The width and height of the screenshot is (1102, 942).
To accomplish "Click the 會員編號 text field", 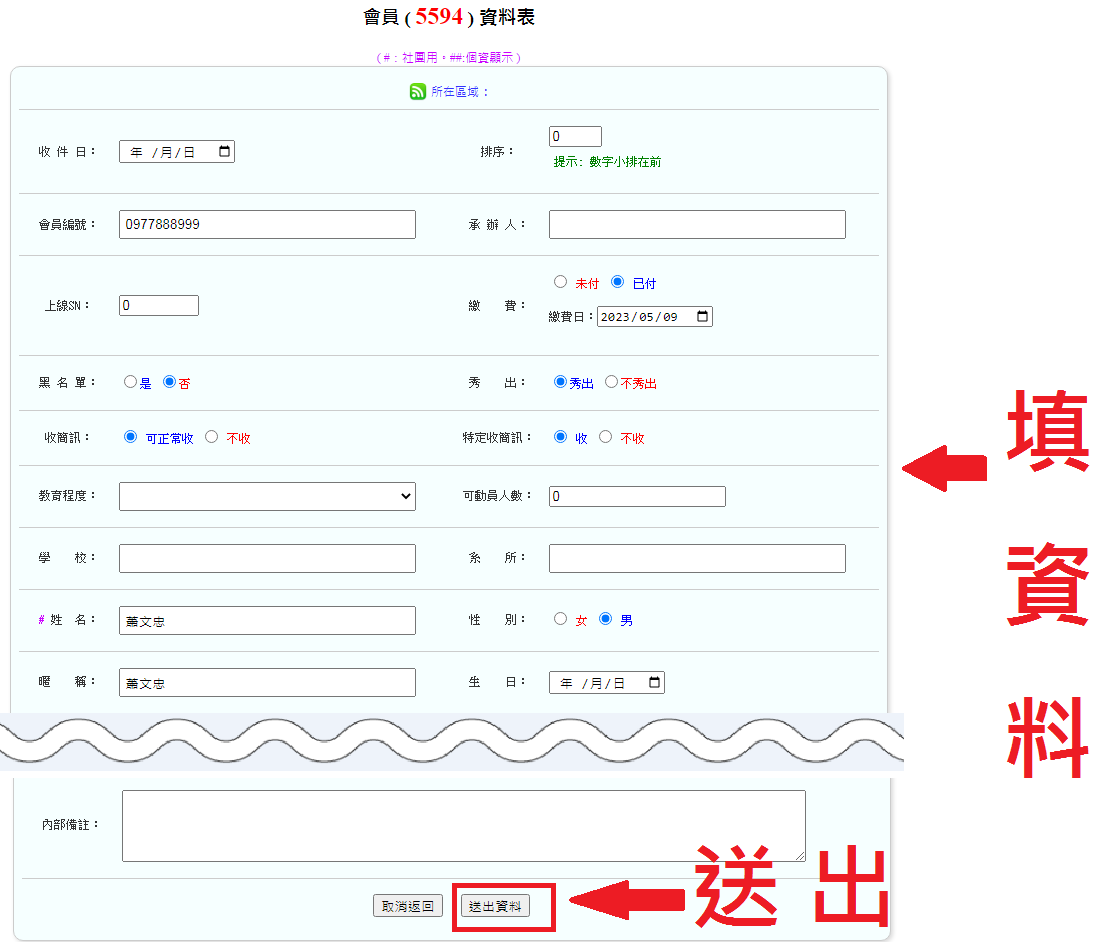I will pos(267,225).
